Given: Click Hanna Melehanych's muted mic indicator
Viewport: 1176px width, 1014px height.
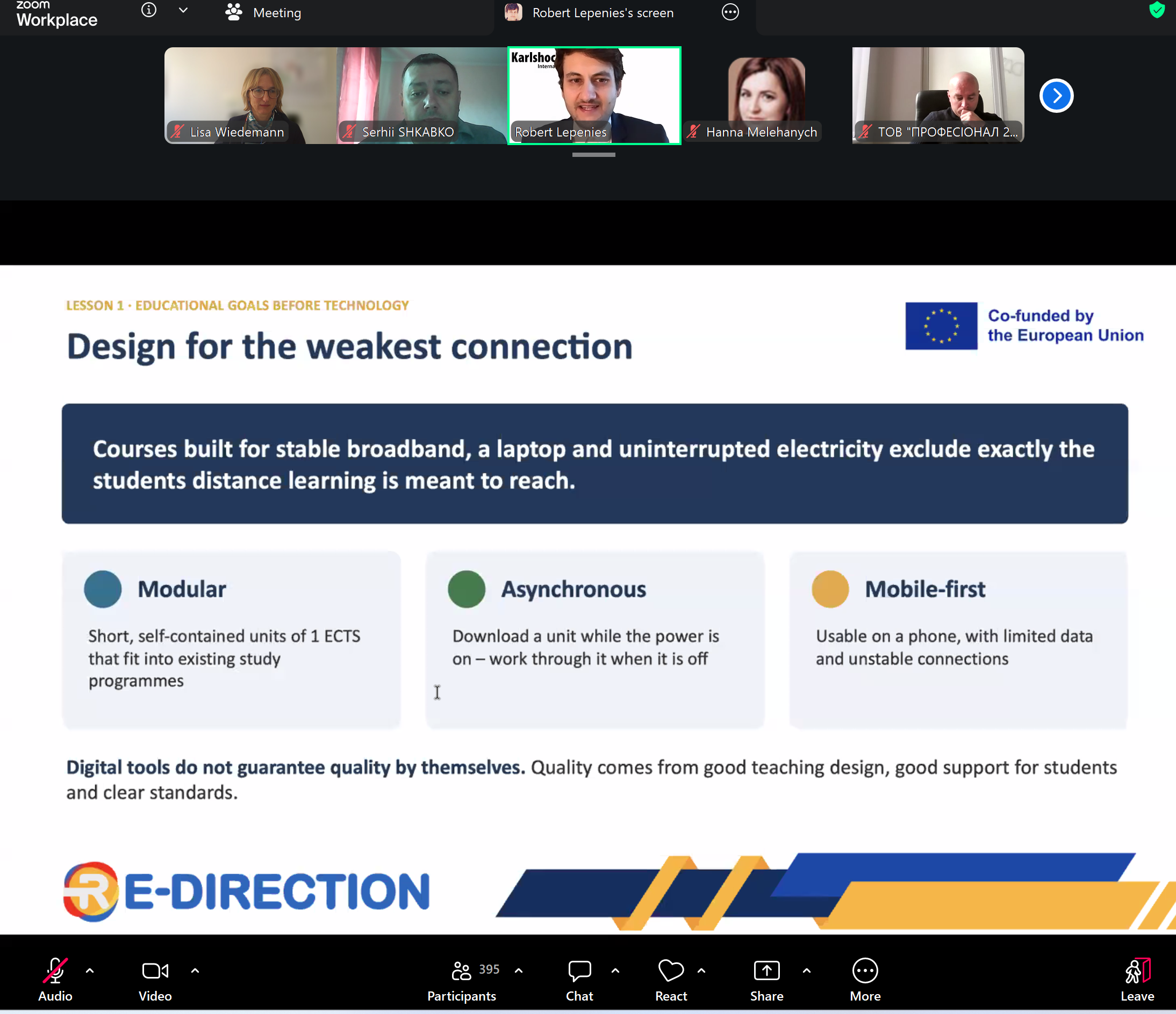Looking at the screenshot, I should click(x=693, y=132).
